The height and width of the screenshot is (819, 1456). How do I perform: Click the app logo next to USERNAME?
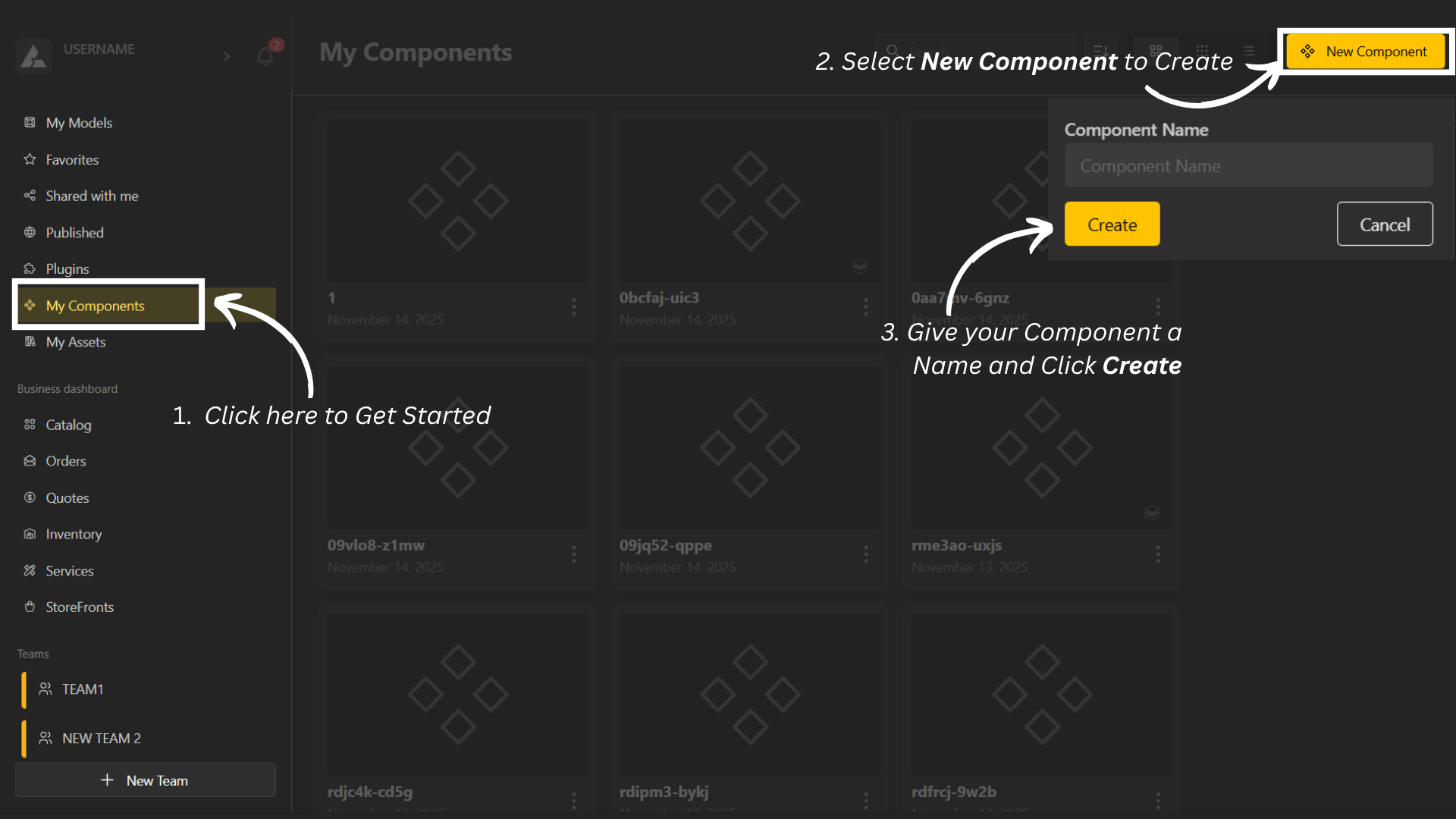(33, 56)
